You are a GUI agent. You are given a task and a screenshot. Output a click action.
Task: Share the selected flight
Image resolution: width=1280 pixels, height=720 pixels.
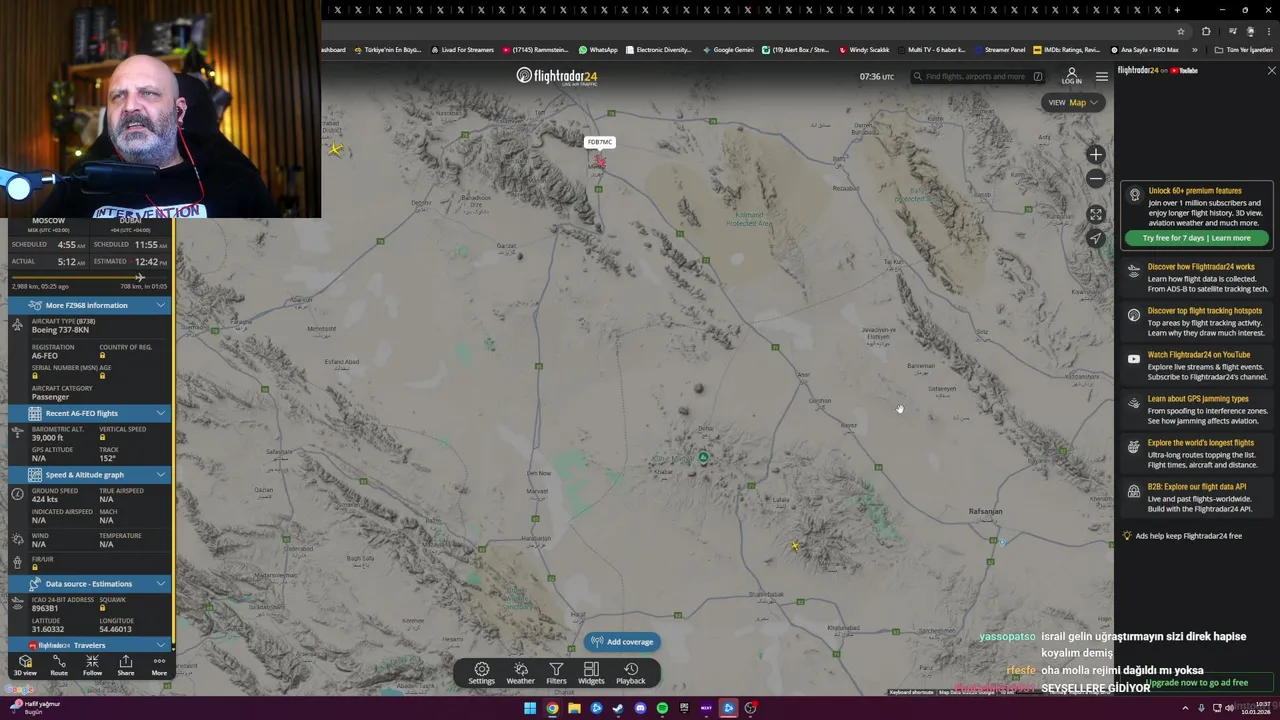tap(125, 666)
